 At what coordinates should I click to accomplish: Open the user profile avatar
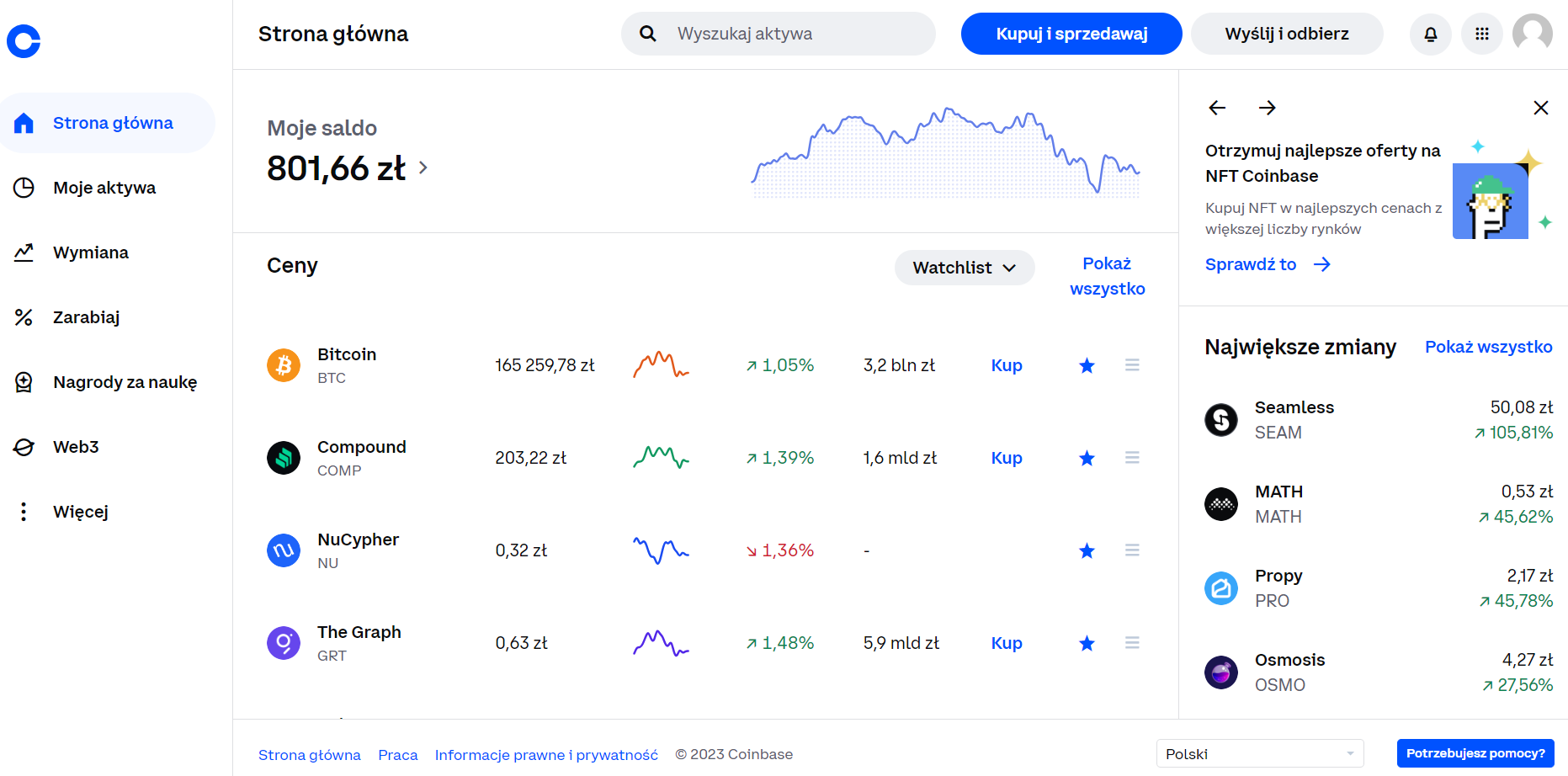click(1532, 34)
